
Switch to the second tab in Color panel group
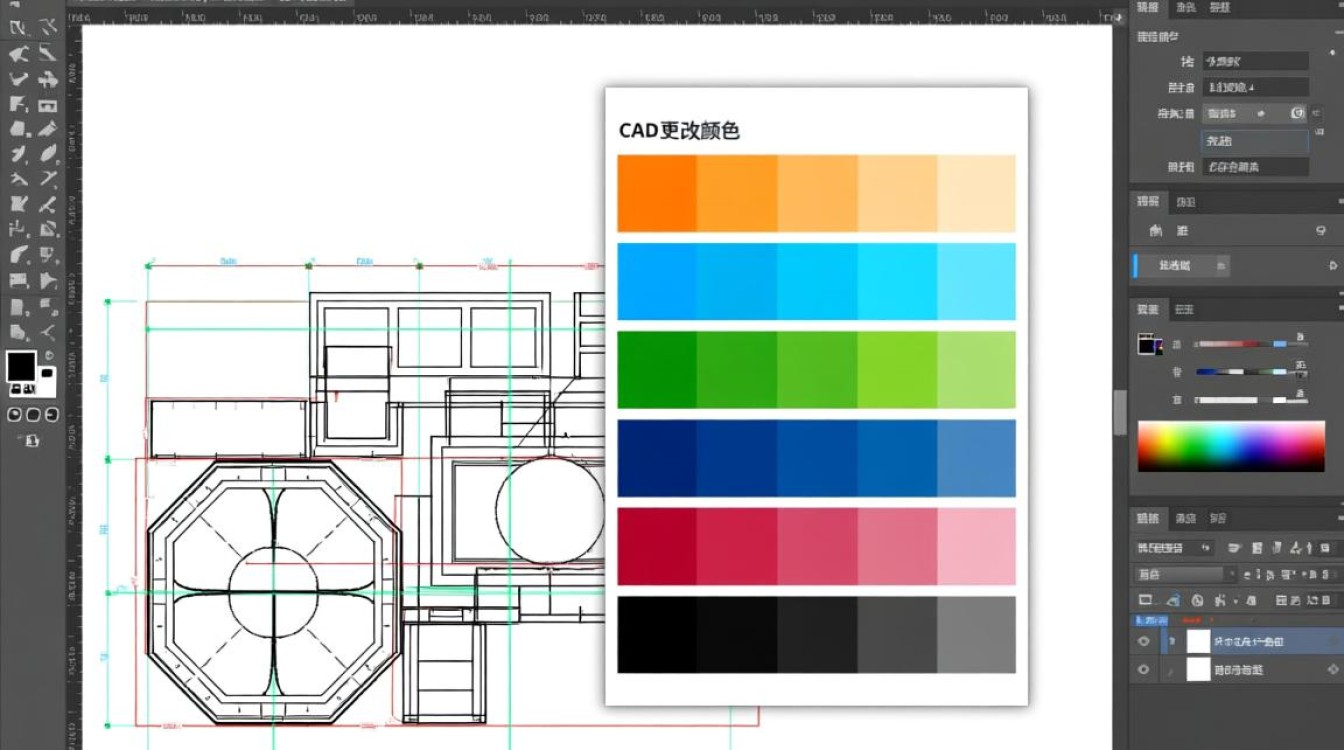coord(1183,310)
